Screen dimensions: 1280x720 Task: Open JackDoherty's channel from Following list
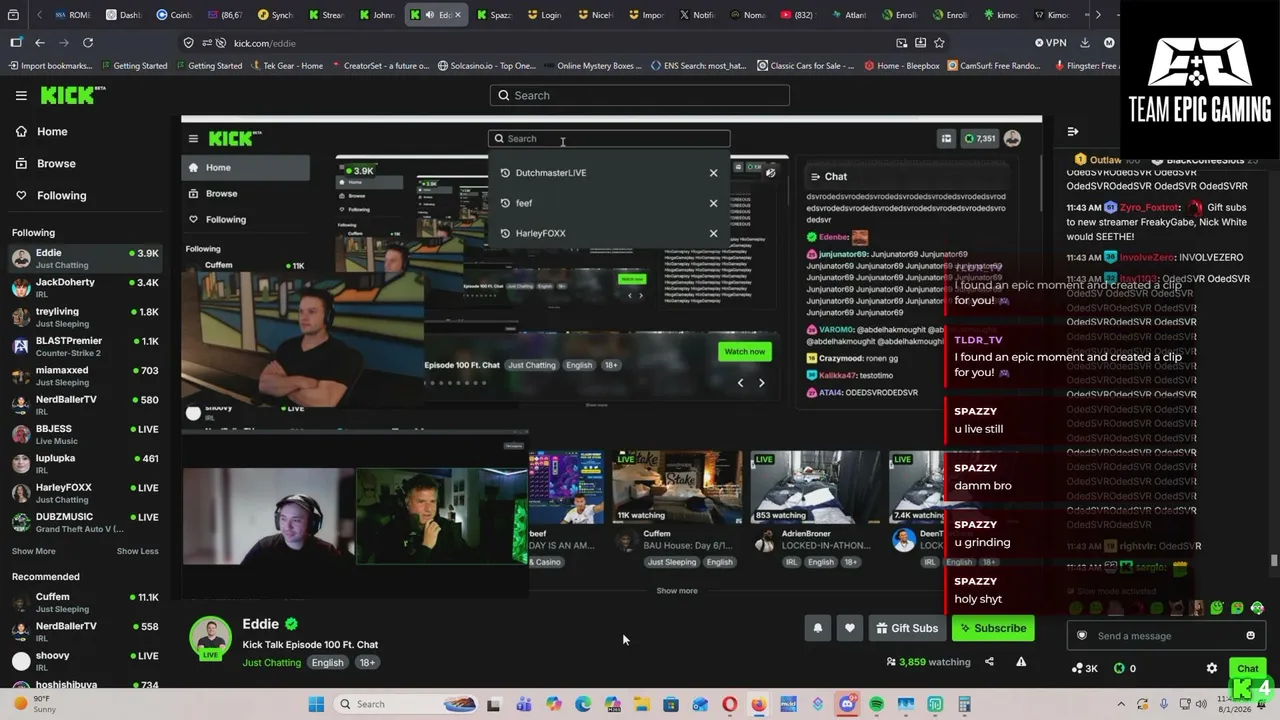point(84,288)
